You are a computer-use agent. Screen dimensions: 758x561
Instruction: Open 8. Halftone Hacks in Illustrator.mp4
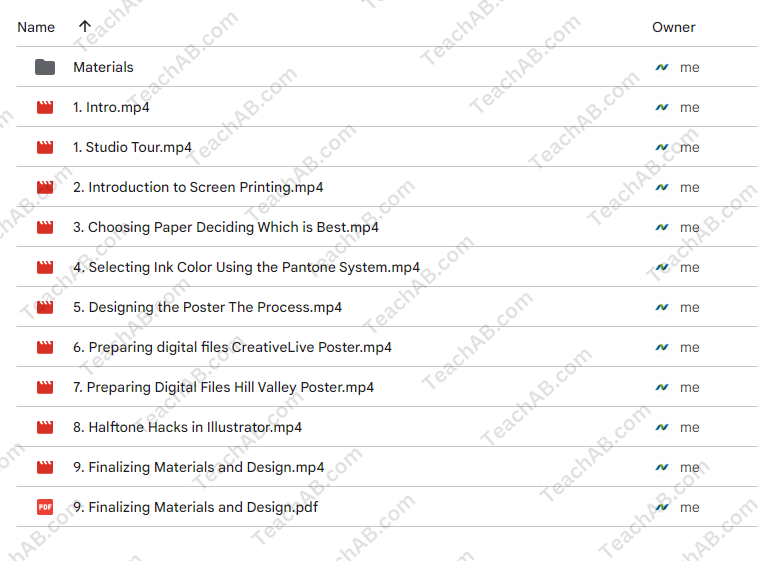tap(188, 428)
